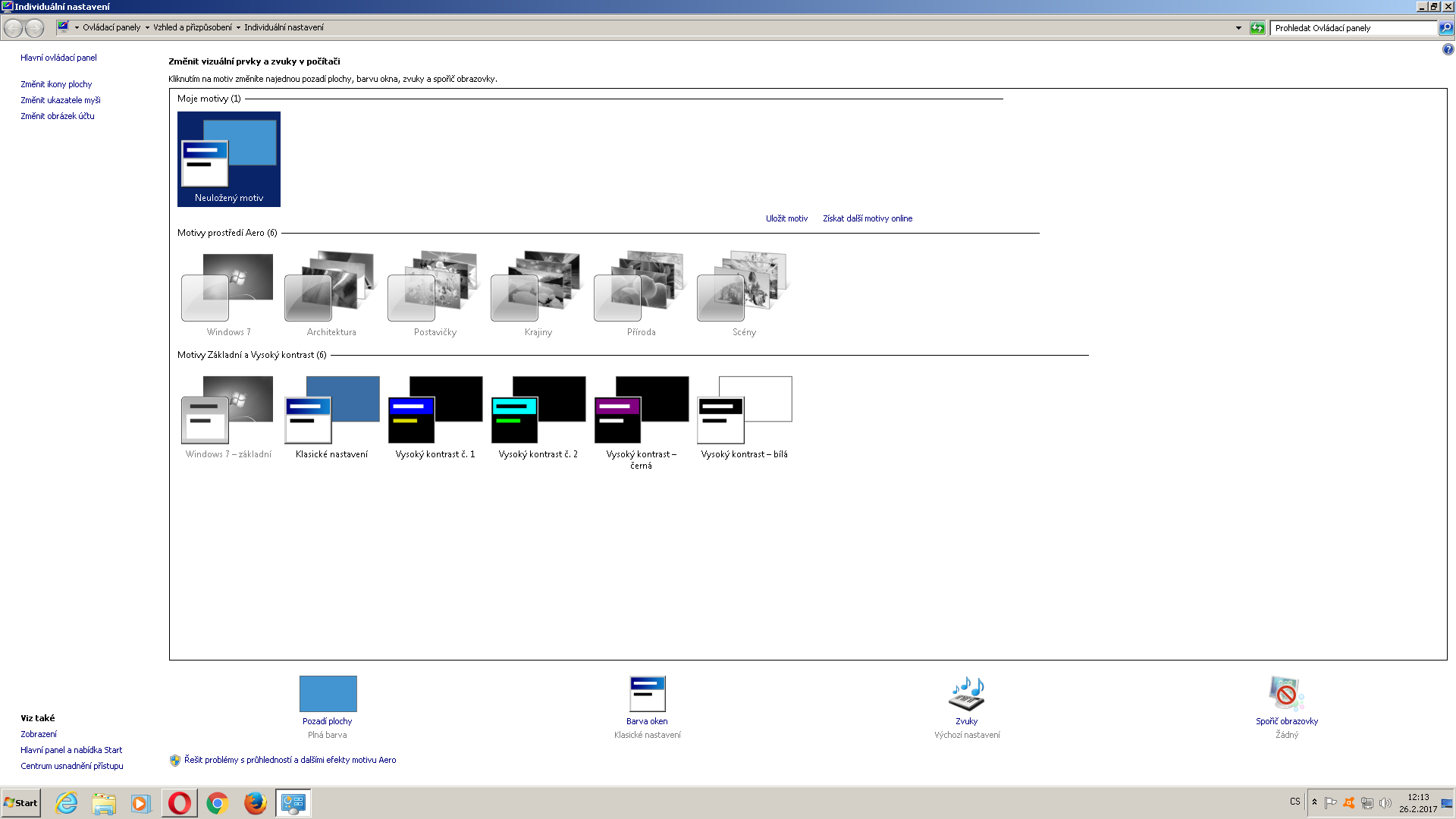
Task: Click Získat další motivy online link
Action: [x=868, y=218]
